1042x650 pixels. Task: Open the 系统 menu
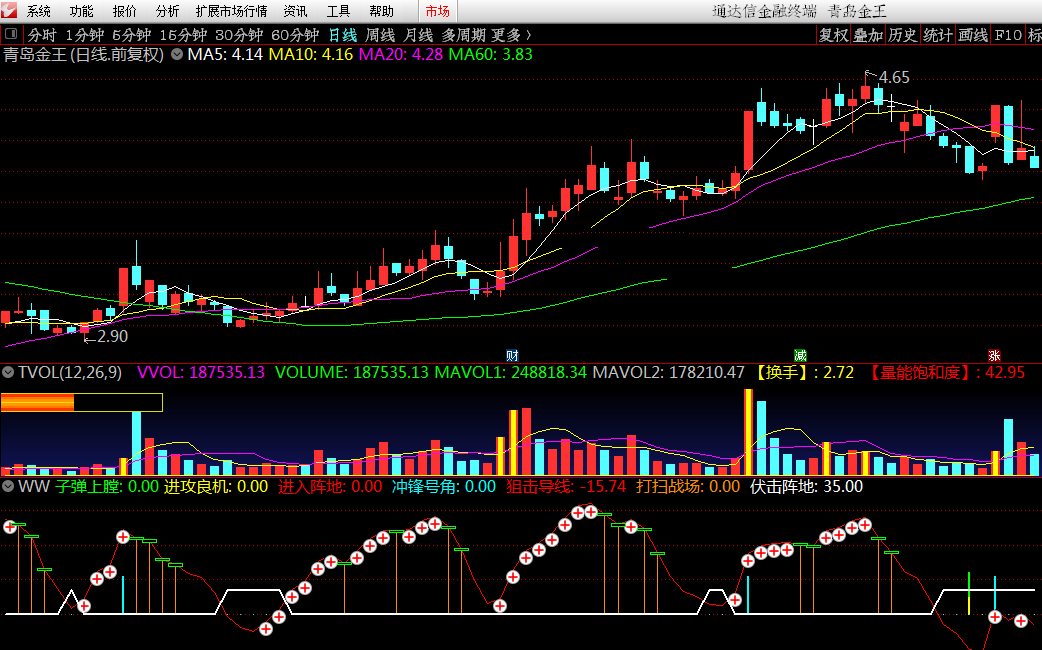click(39, 11)
